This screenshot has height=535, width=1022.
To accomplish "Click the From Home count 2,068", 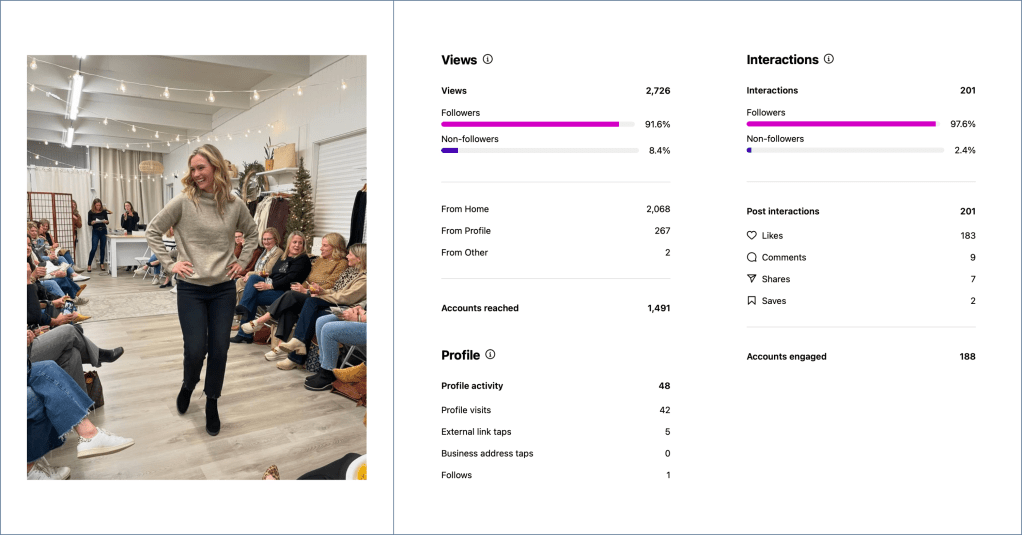I will point(658,209).
